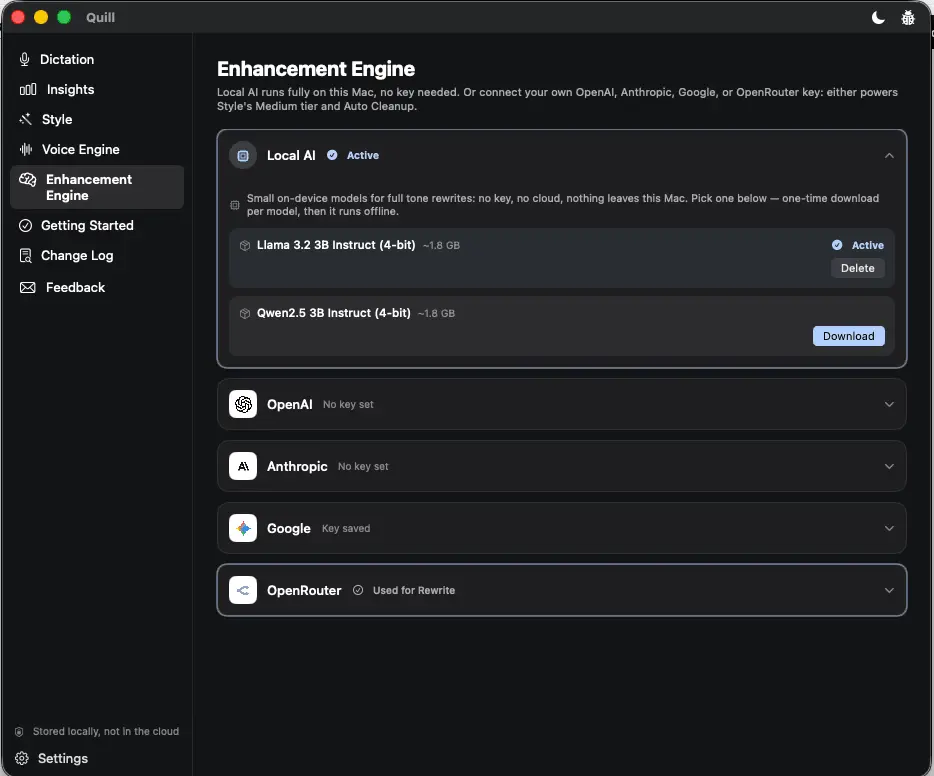Image resolution: width=934 pixels, height=776 pixels.
Task: Click the Qwen2.5 3B Instruct model name
Action: [x=334, y=313]
